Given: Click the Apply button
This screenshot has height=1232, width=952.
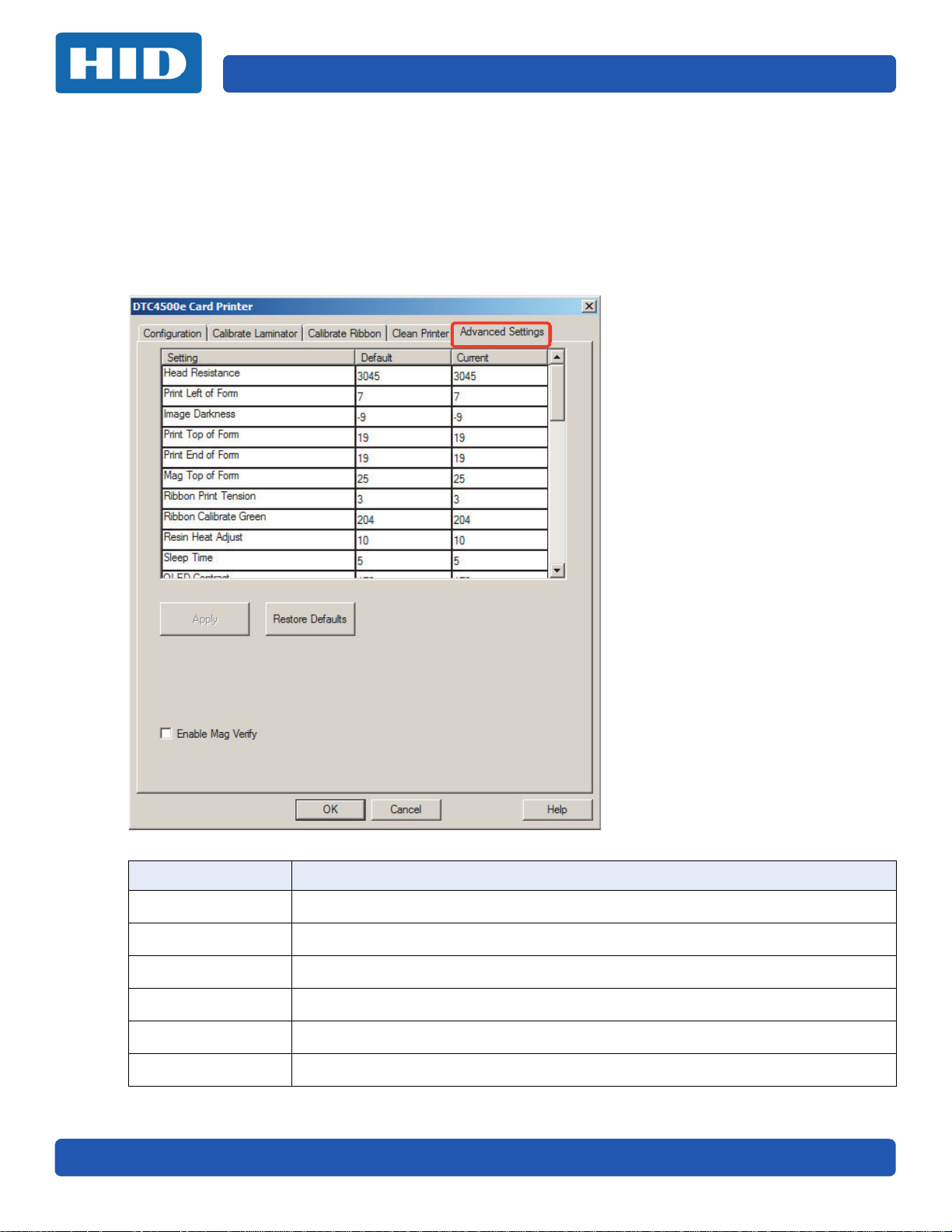Looking at the screenshot, I should point(204,619).
